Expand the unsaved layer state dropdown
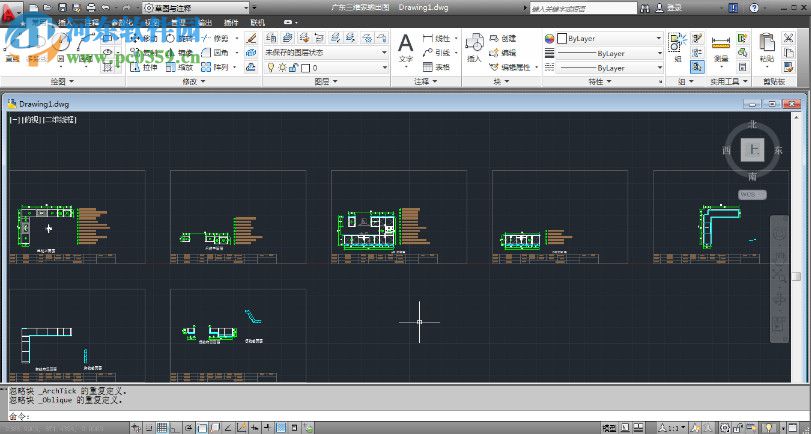This screenshot has width=811, height=434. pyautogui.click(x=385, y=52)
